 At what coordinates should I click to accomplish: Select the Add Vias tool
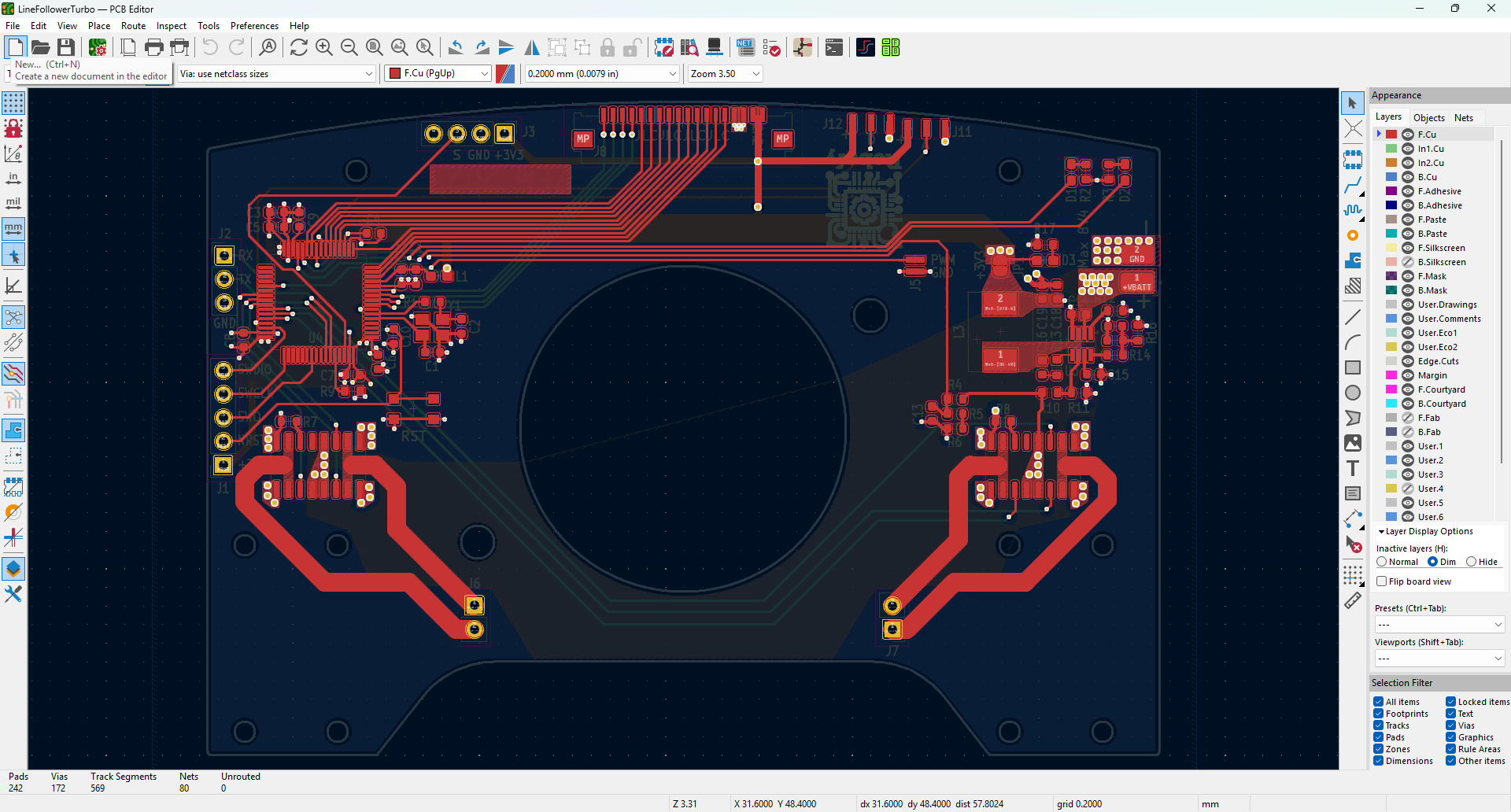tap(1353, 236)
